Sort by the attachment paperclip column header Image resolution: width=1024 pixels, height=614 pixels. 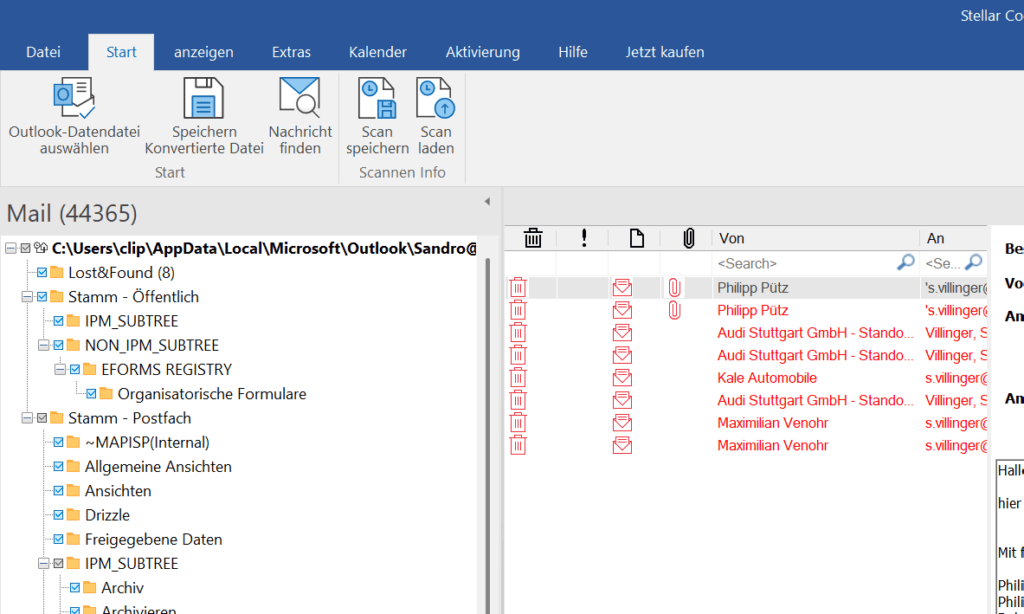point(688,238)
